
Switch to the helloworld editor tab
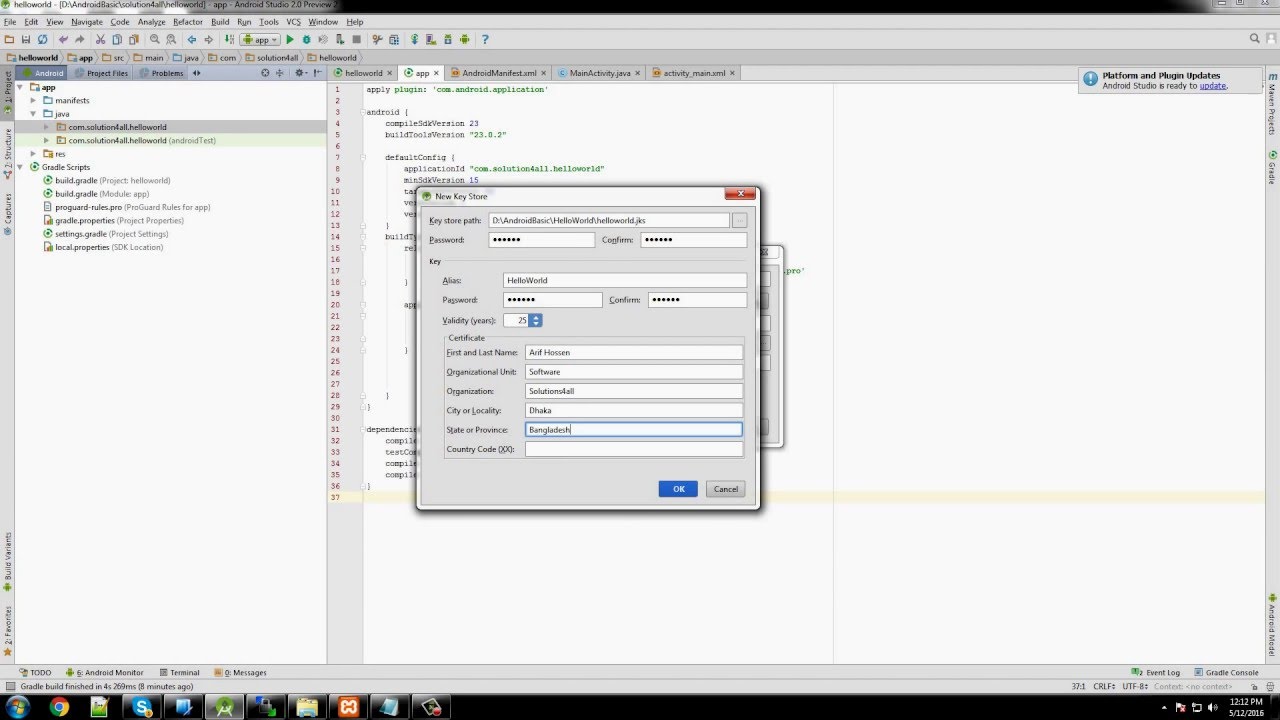[364, 73]
